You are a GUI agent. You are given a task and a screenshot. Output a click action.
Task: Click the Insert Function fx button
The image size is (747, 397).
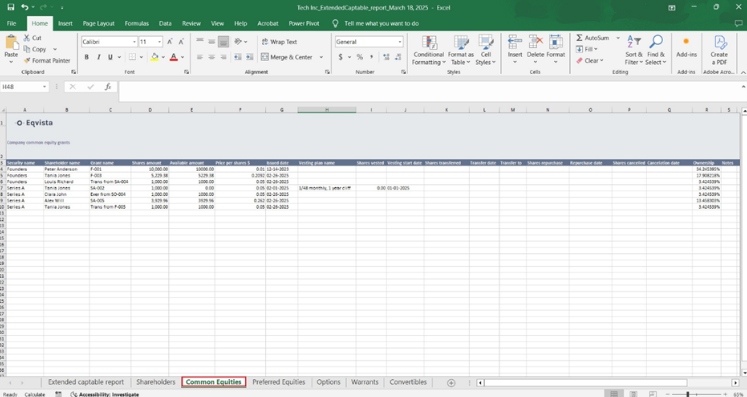click(x=108, y=87)
